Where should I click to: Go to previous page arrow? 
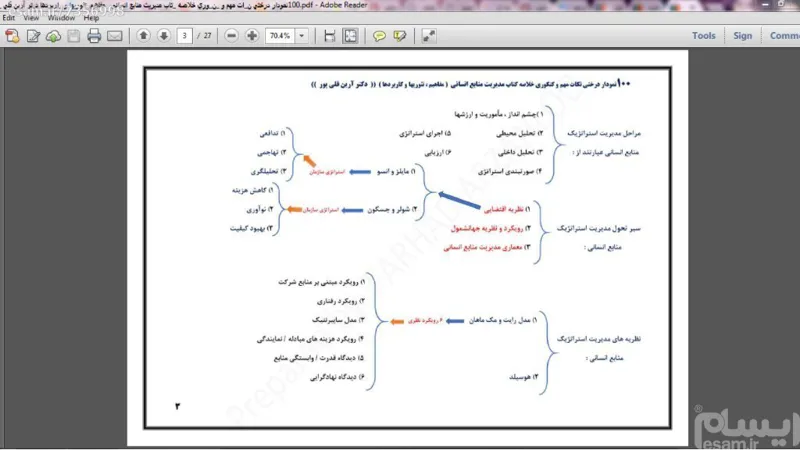[143, 36]
